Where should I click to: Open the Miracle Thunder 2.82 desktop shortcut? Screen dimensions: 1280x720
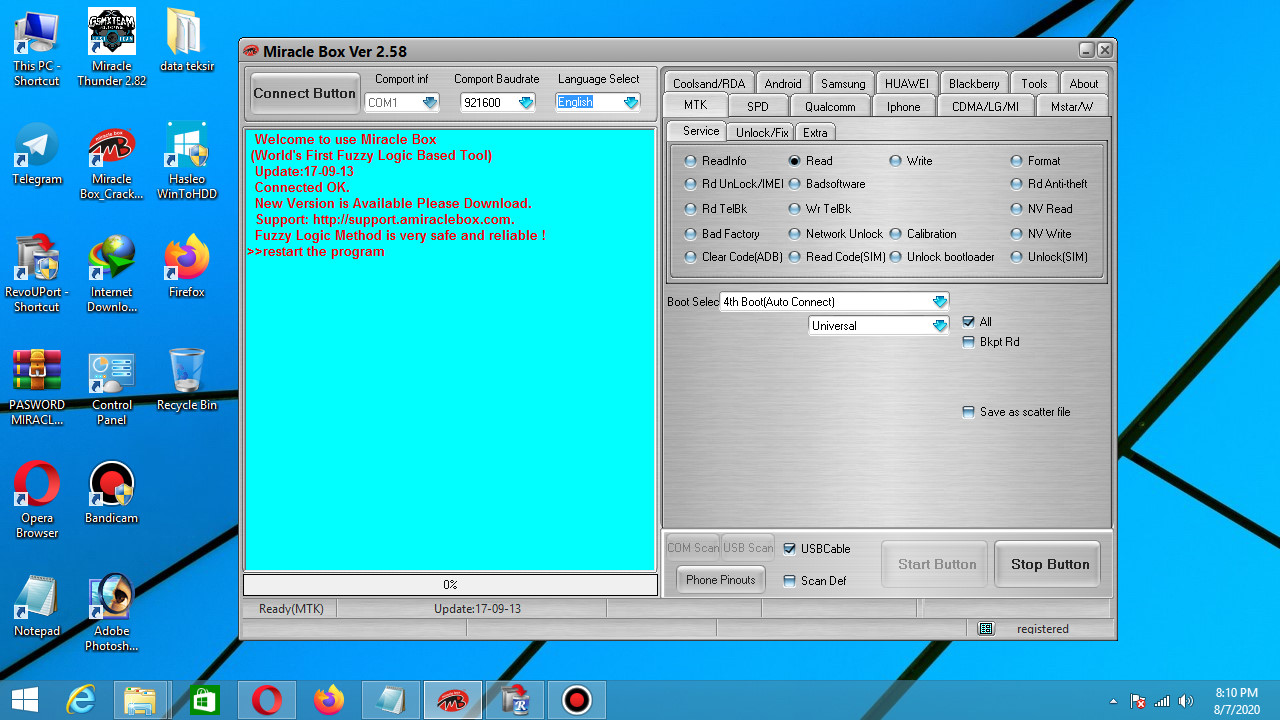tap(111, 47)
